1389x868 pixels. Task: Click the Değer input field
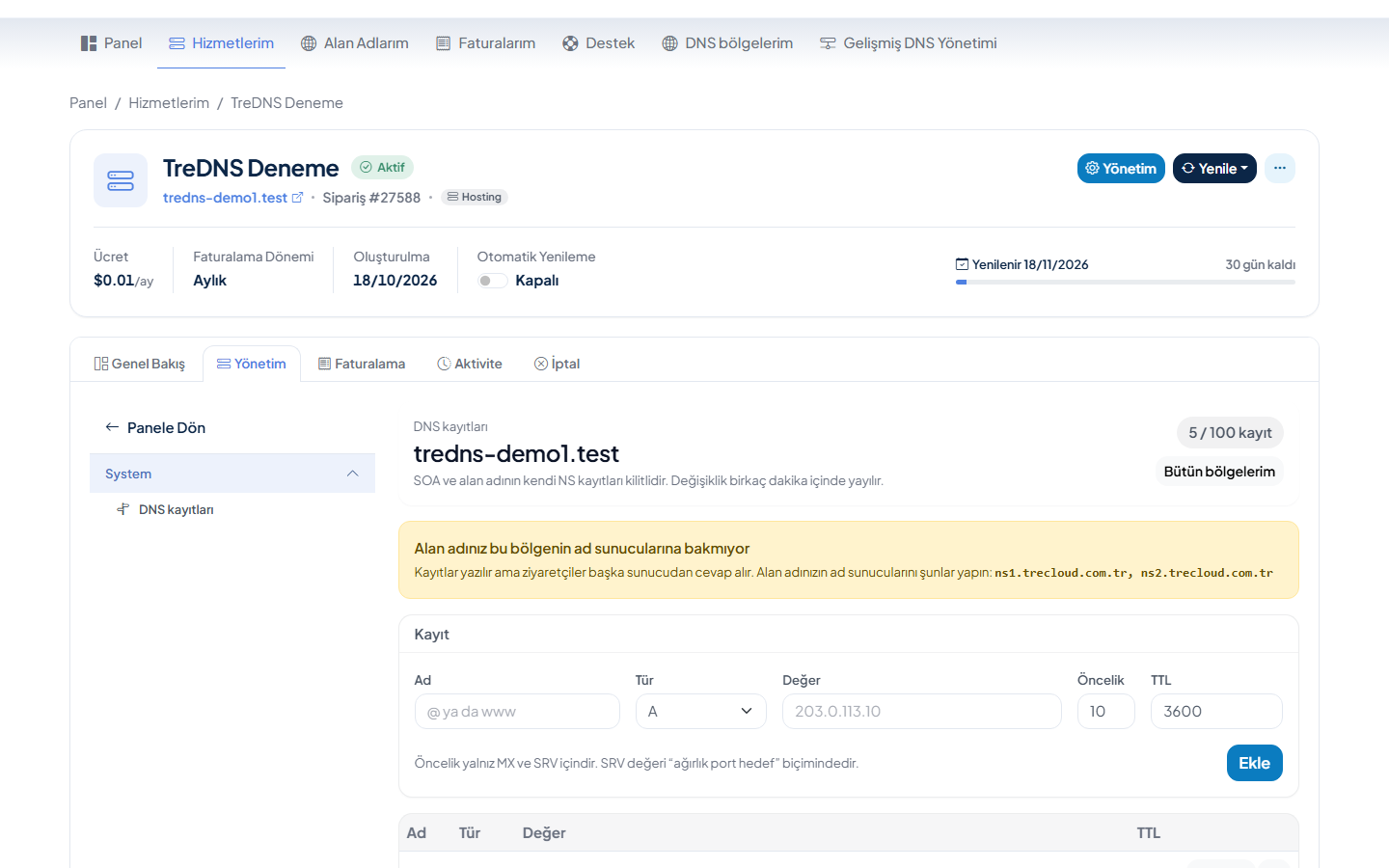[x=922, y=712]
